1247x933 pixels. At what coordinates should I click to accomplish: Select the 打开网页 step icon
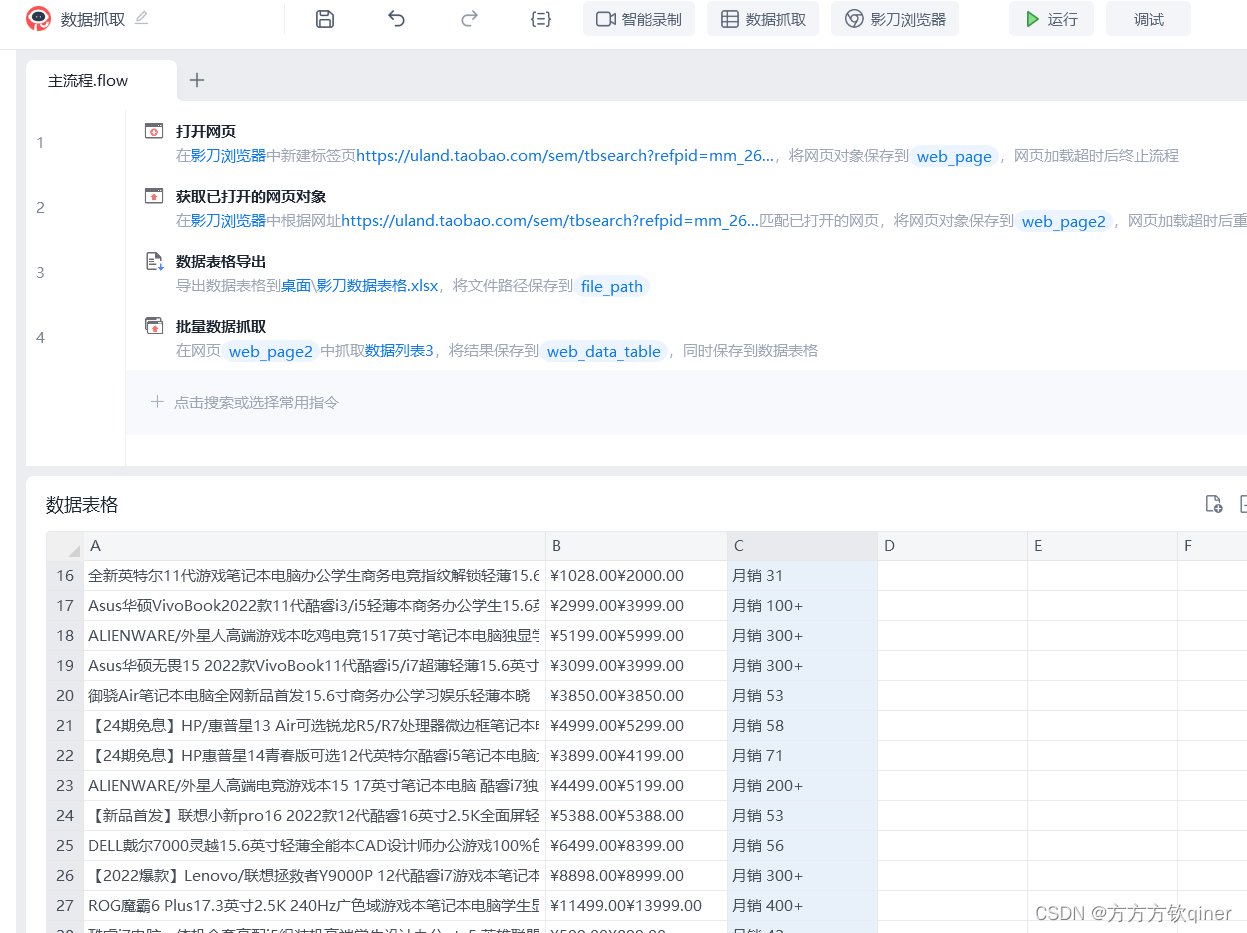(x=154, y=131)
